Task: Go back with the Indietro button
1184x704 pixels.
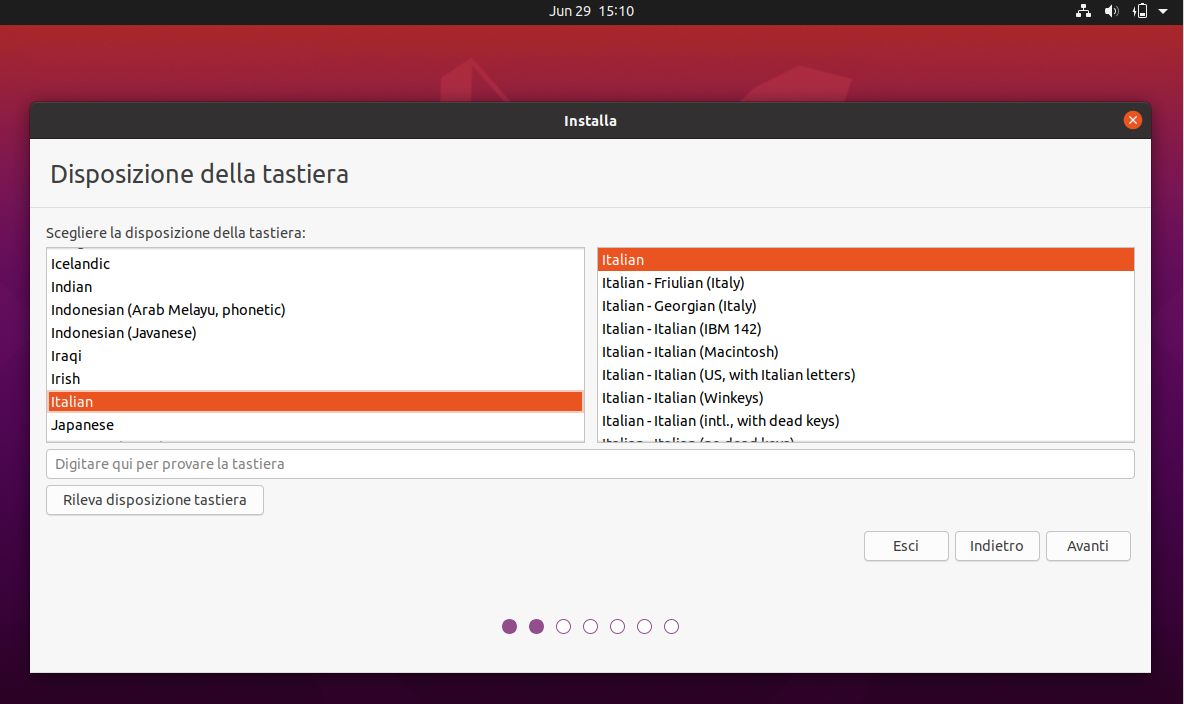Action: pos(997,546)
